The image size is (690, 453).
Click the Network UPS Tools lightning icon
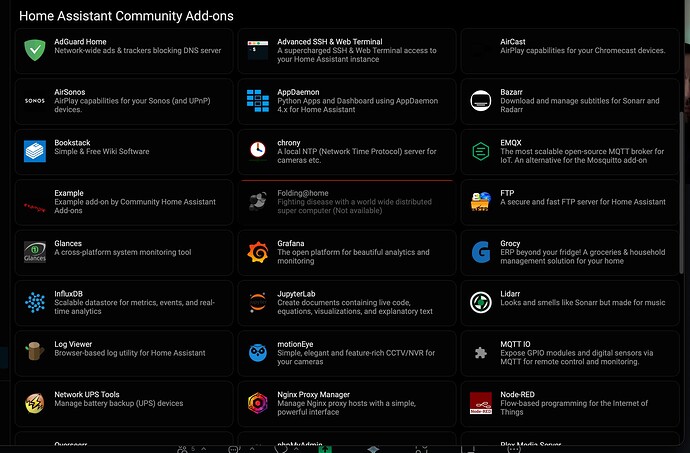pos(35,403)
